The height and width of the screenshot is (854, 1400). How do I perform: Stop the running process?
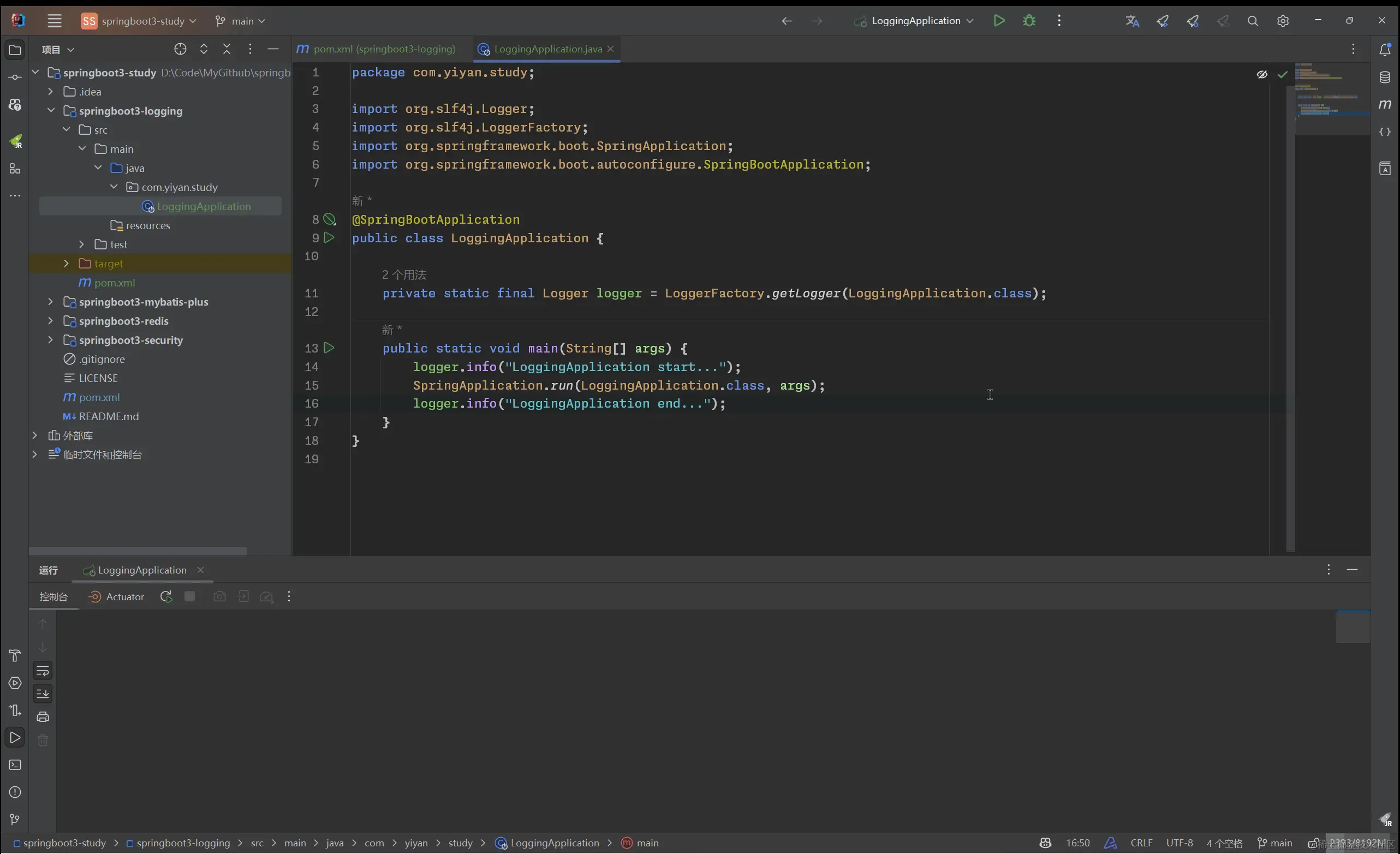point(190,596)
